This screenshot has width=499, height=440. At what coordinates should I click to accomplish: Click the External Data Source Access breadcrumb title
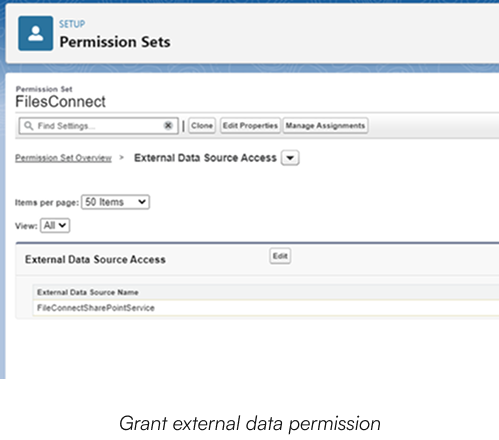click(x=205, y=158)
